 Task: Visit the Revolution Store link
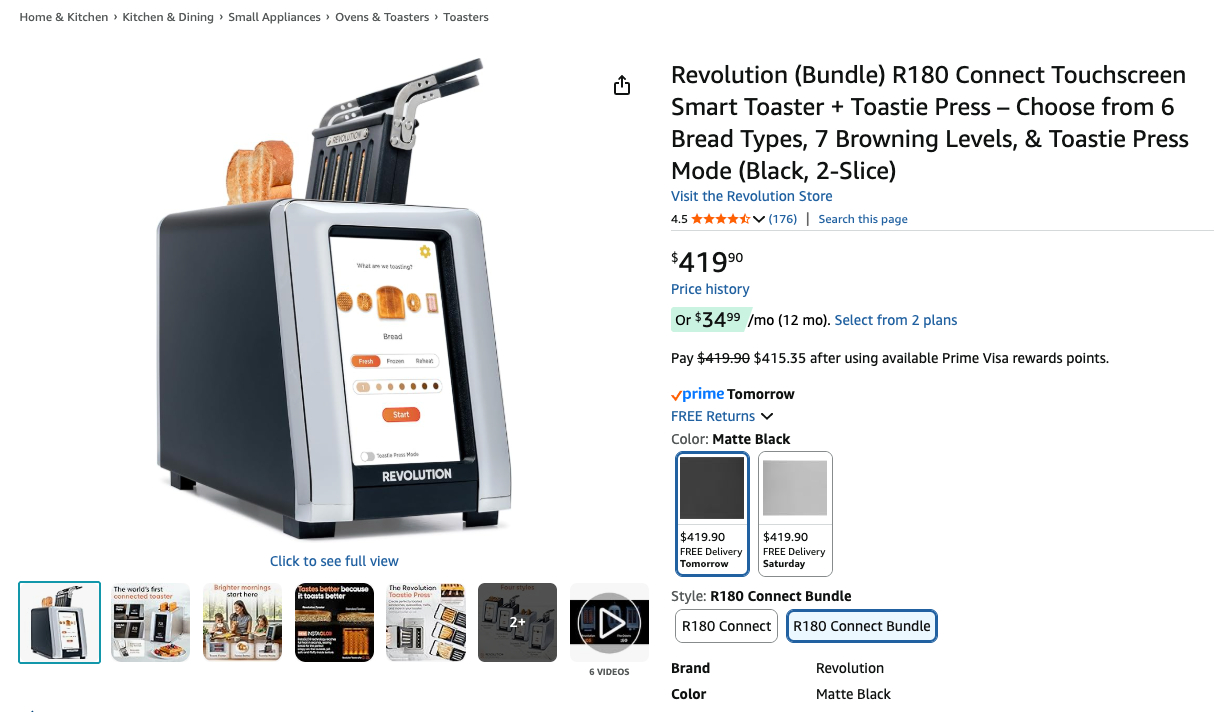click(751, 196)
